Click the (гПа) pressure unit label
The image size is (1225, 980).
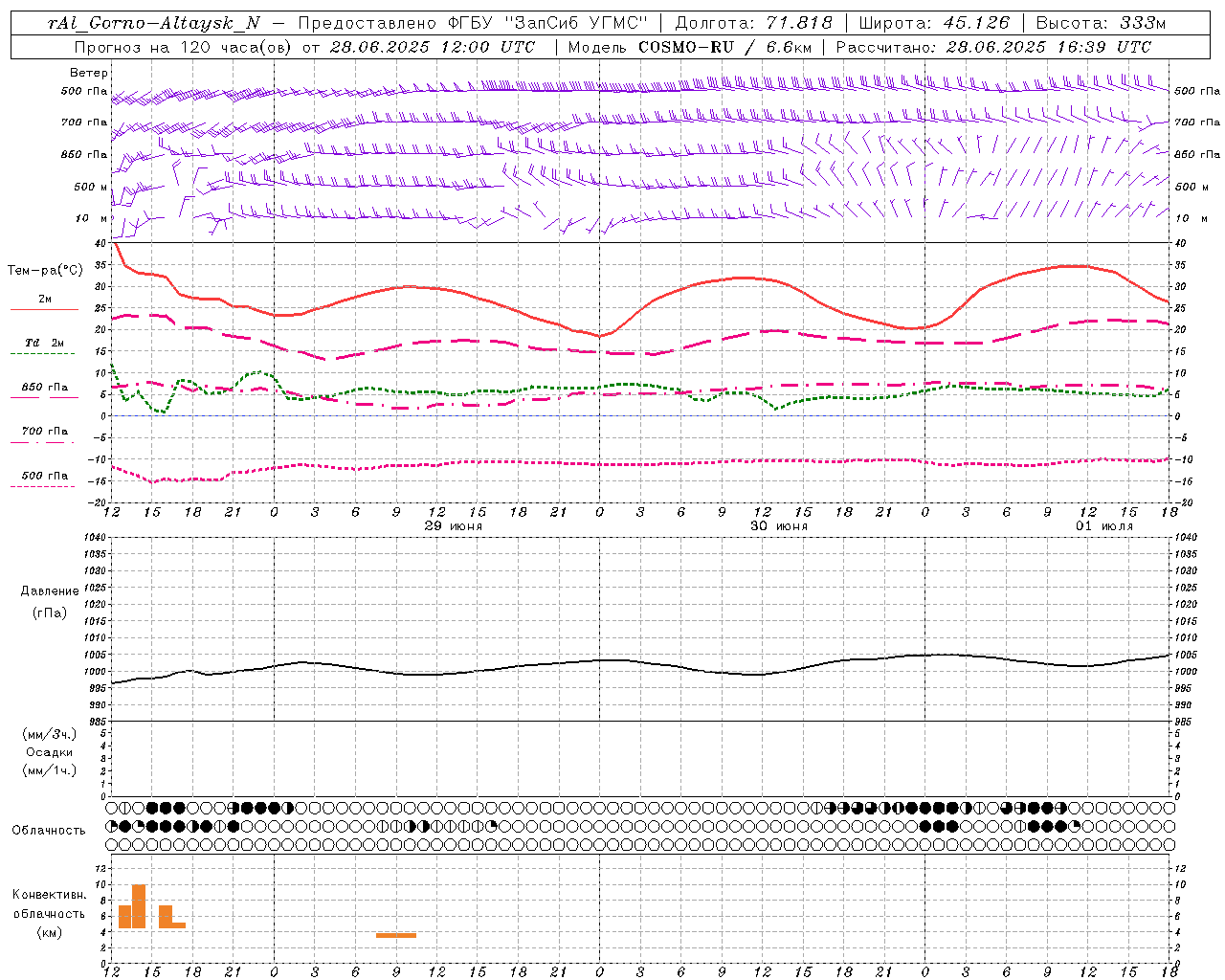[50, 612]
